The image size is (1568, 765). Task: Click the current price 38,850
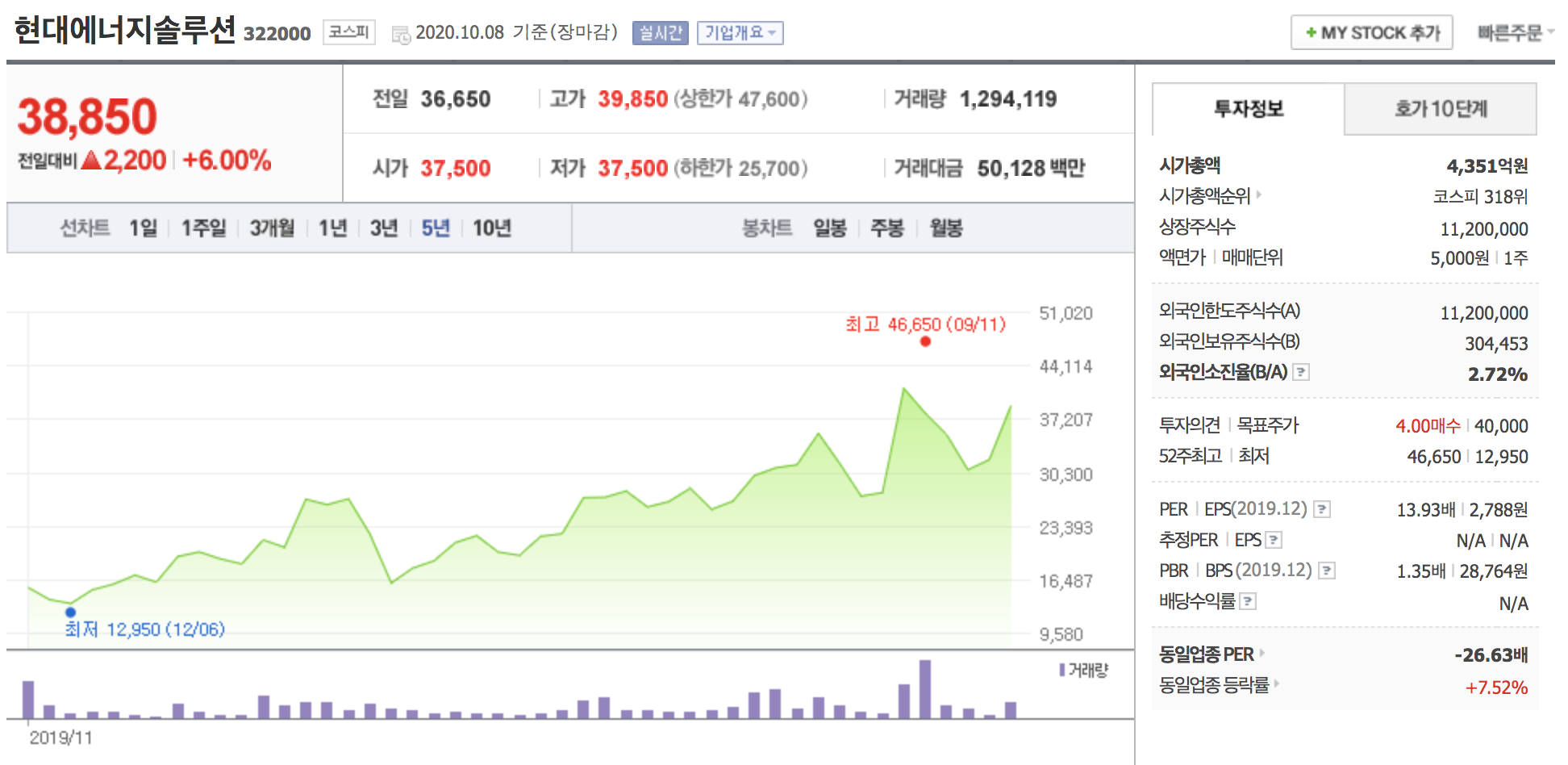point(87,116)
